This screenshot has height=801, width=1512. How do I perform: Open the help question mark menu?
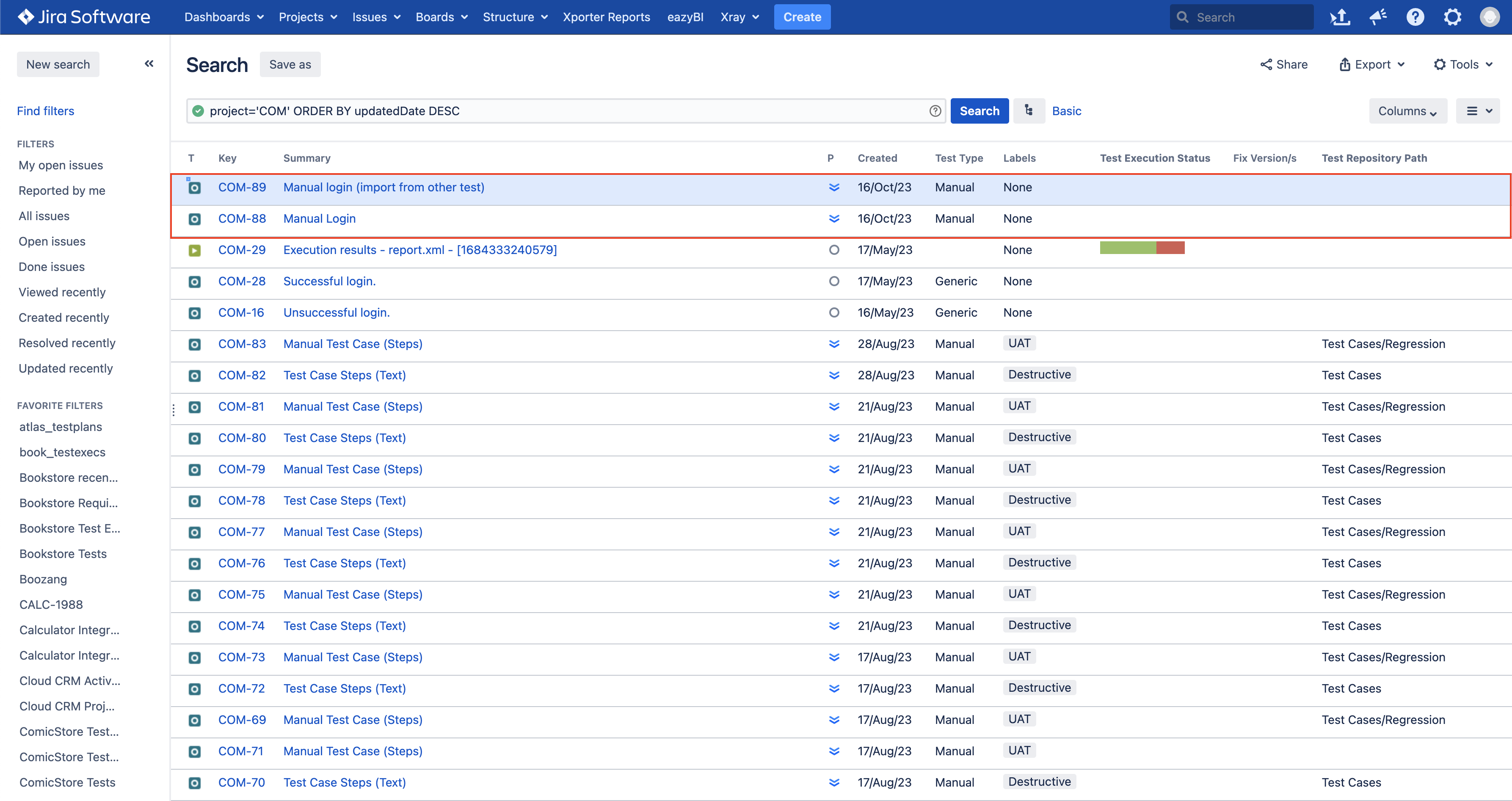coord(1415,17)
